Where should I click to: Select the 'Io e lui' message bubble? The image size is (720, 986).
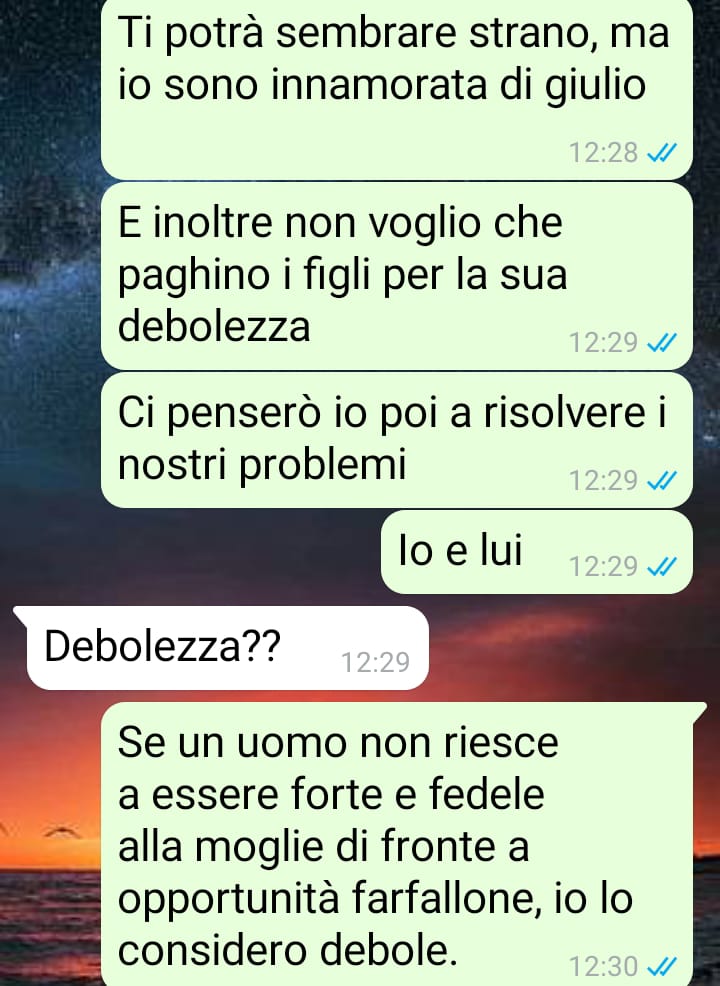pos(536,551)
